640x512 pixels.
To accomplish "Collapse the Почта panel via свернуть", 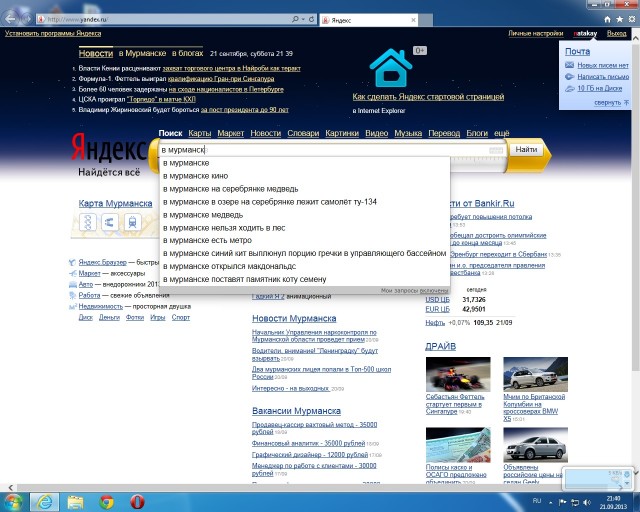I will (x=611, y=102).
